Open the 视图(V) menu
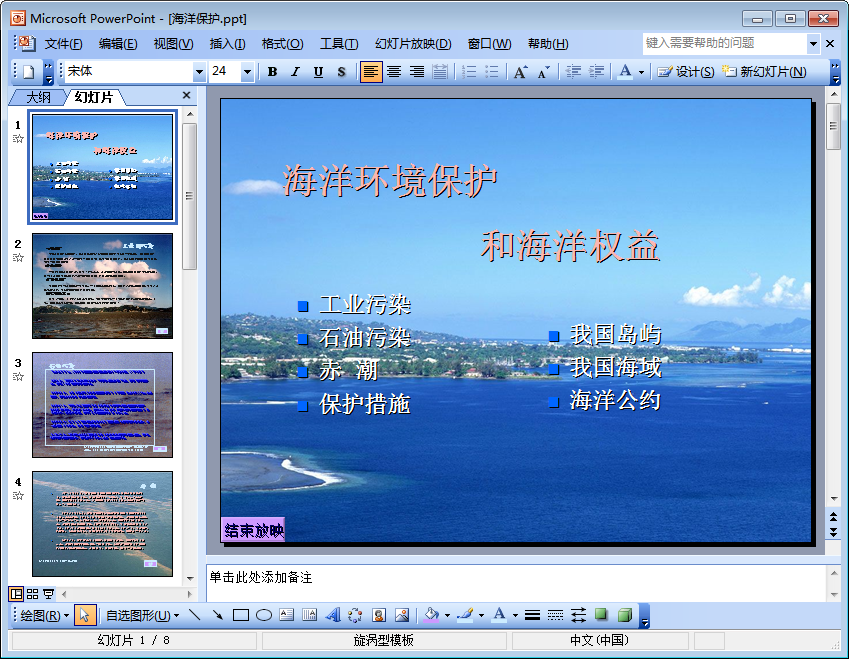This screenshot has height=659, width=849. 173,44
